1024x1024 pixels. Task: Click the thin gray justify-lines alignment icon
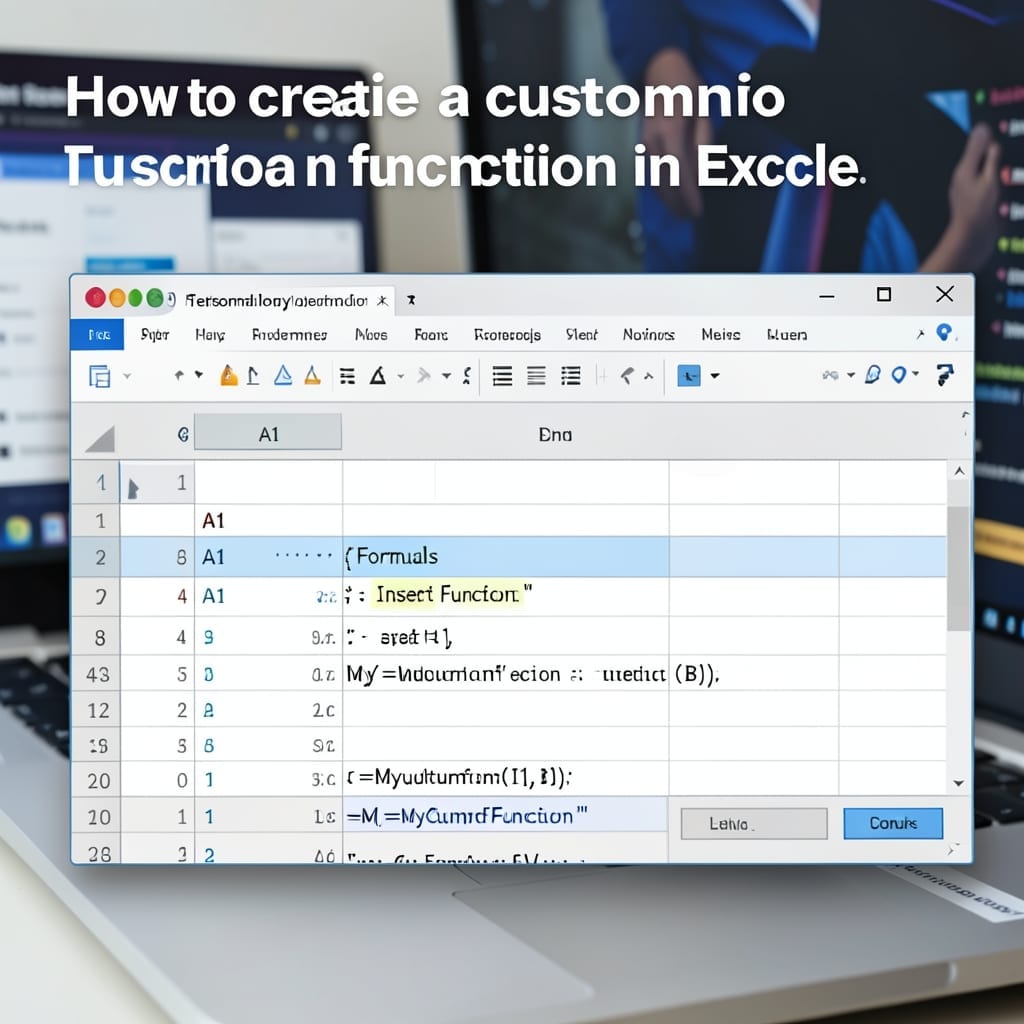tap(536, 376)
